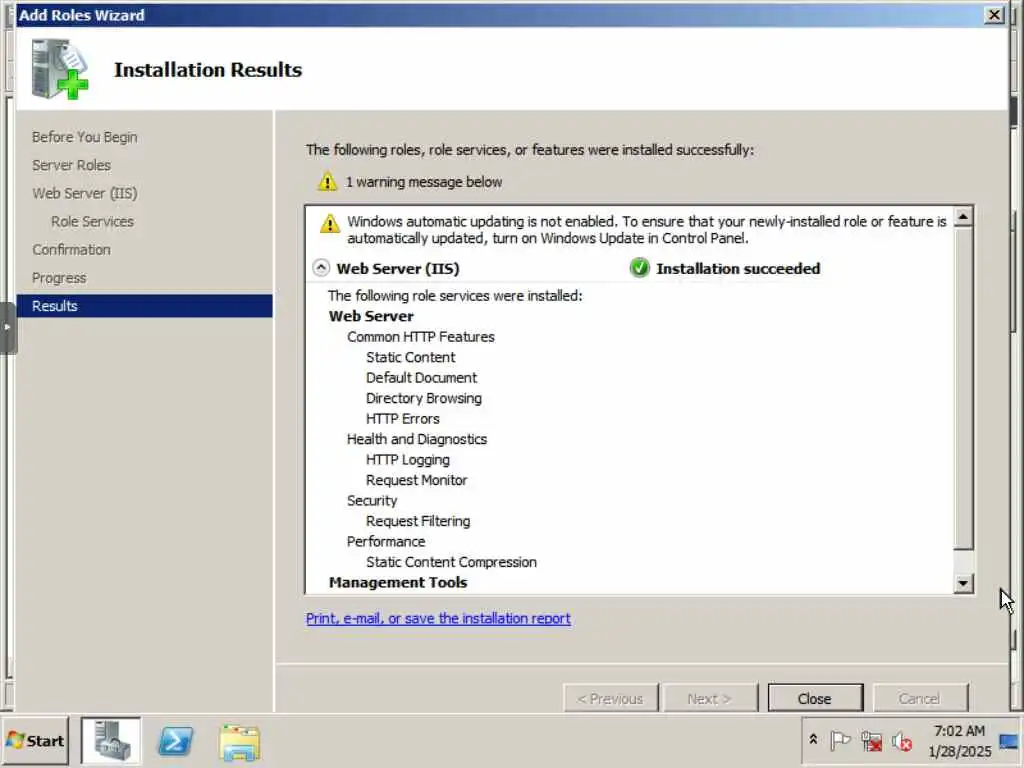This screenshot has width=1024, height=768.
Task: Click 'HTTP Logging' role service entry
Action: tap(408, 460)
